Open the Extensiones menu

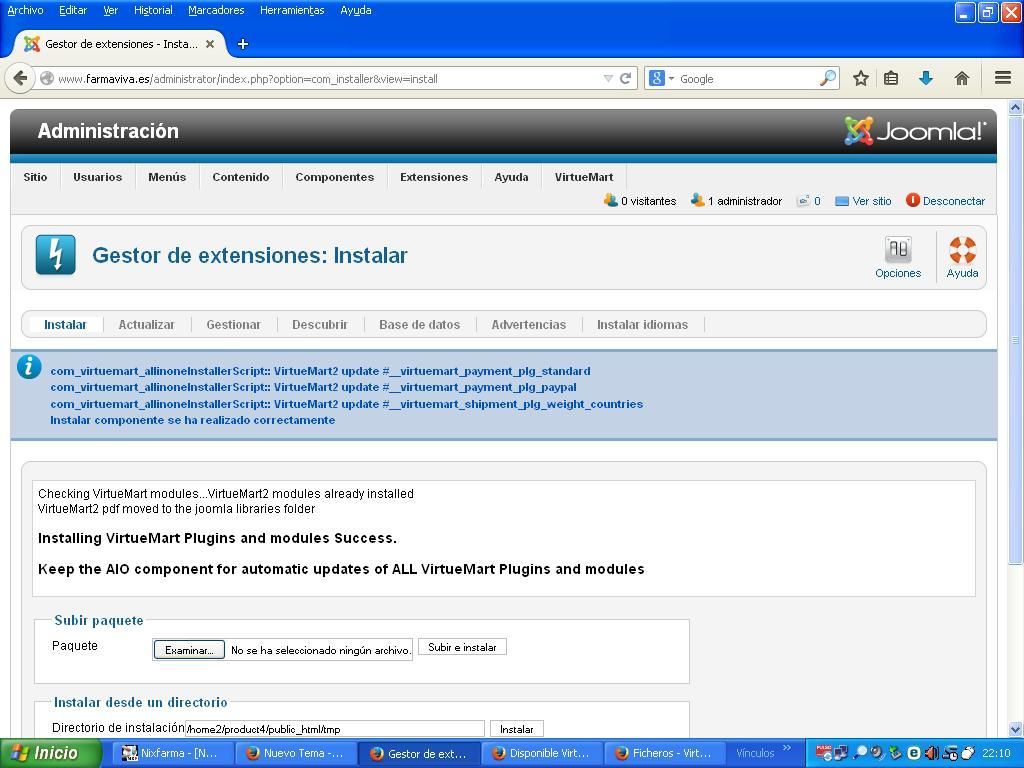tap(434, 177)
